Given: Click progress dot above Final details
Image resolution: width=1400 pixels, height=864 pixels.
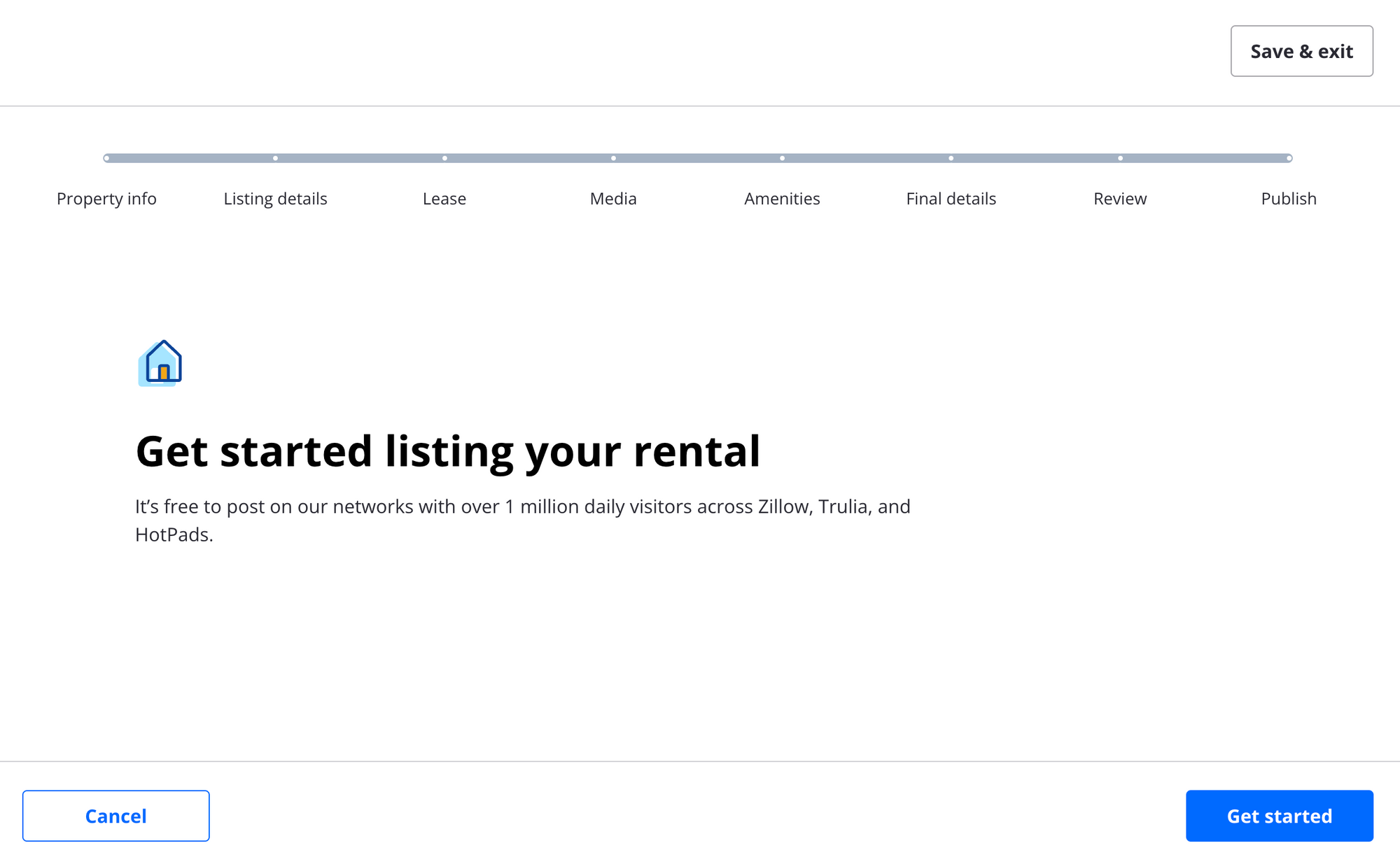Looking at the screenshot, I should (951, 158).
